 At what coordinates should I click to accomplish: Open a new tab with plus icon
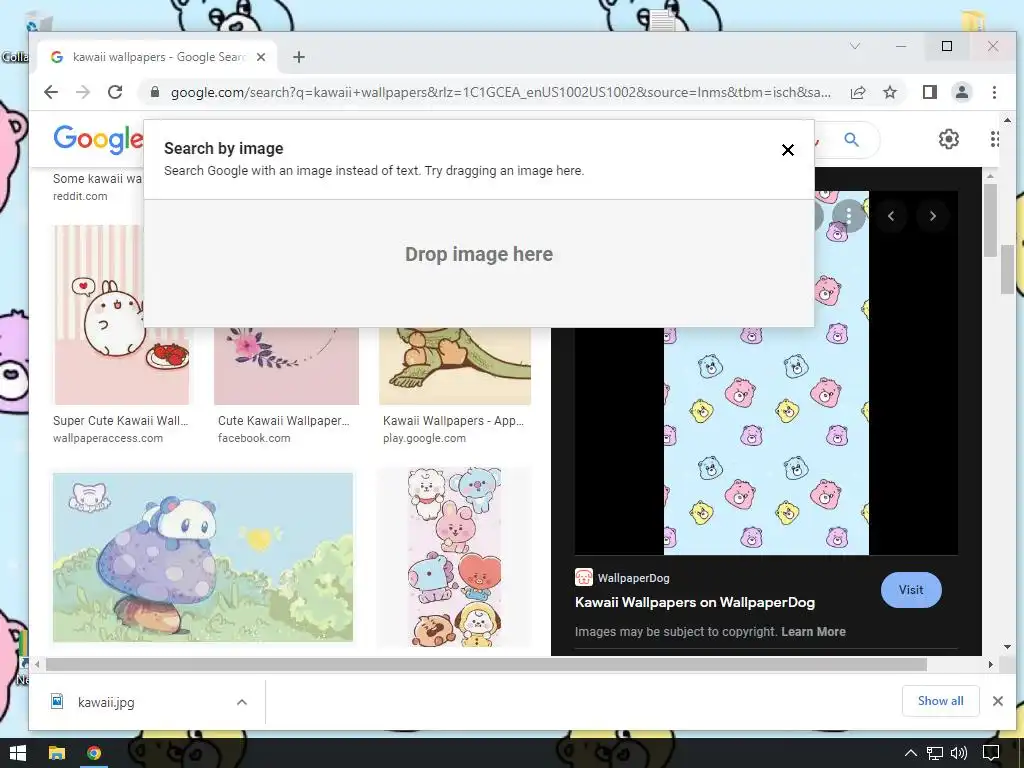pyautogui.click(x=298, y=57)
